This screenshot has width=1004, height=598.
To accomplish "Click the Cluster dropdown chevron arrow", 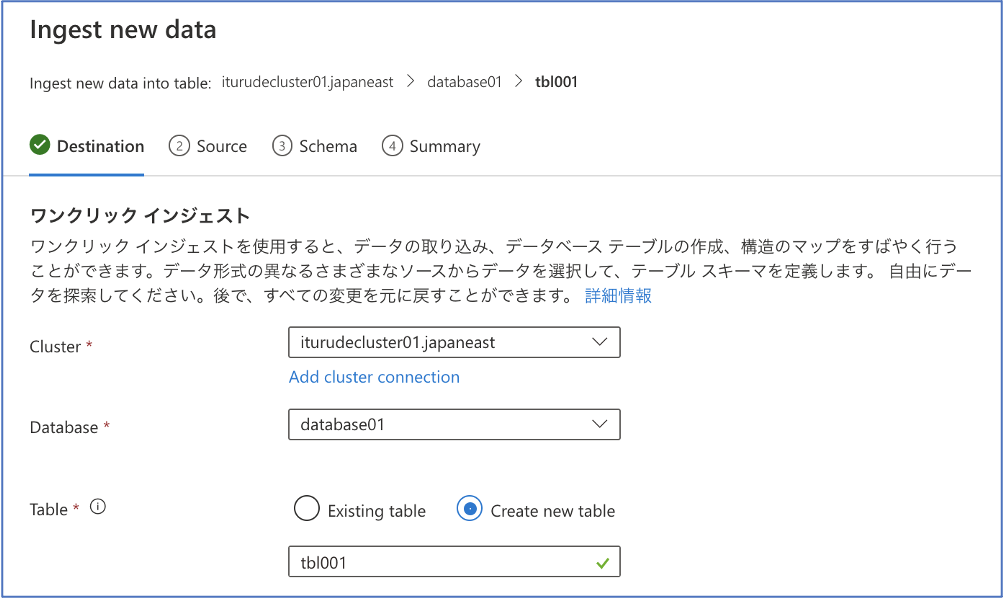I will 599,342.
